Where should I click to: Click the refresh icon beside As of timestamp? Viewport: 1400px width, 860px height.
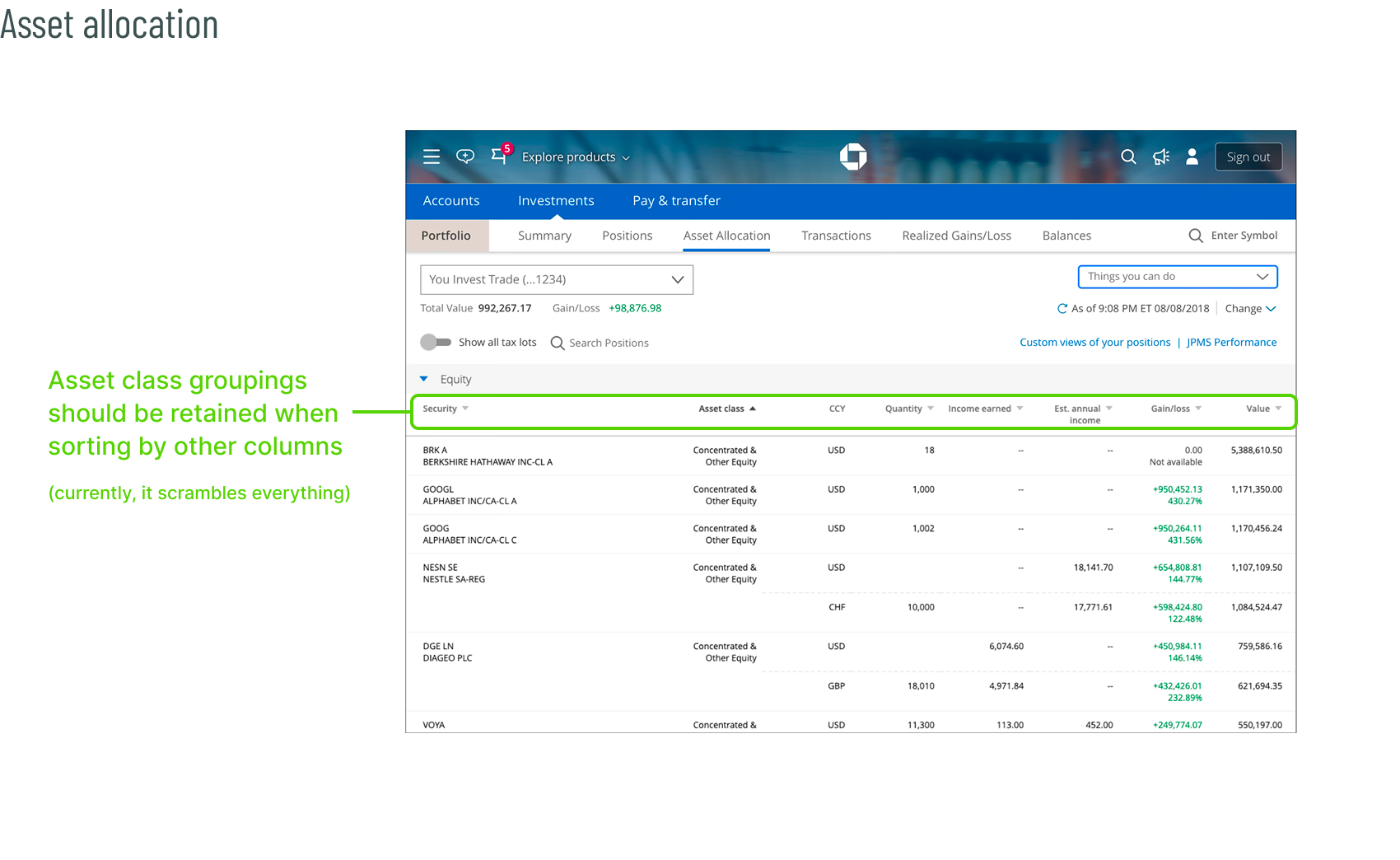point(1062,309)
